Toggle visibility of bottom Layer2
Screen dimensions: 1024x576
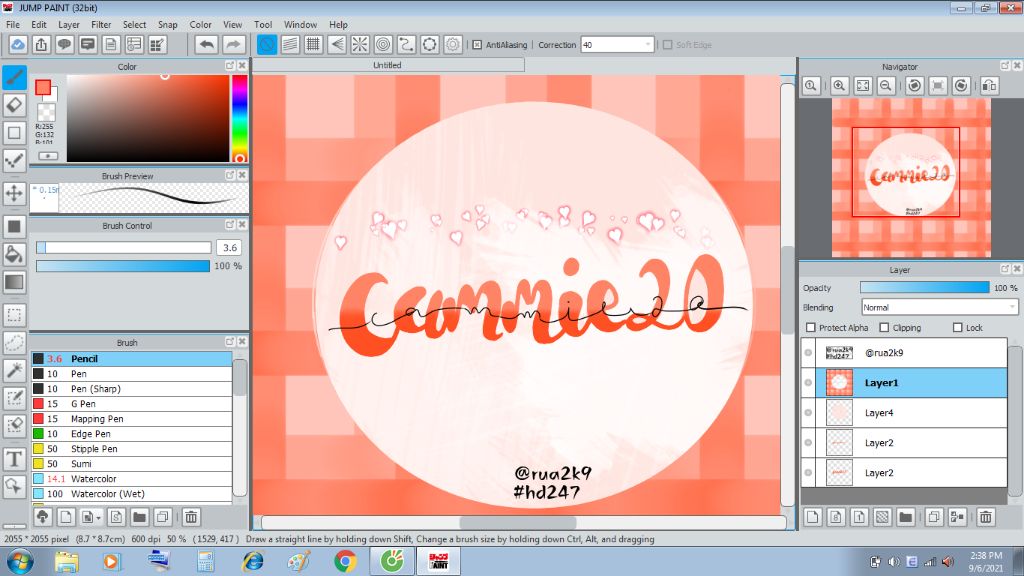click(x=808, y=473)
